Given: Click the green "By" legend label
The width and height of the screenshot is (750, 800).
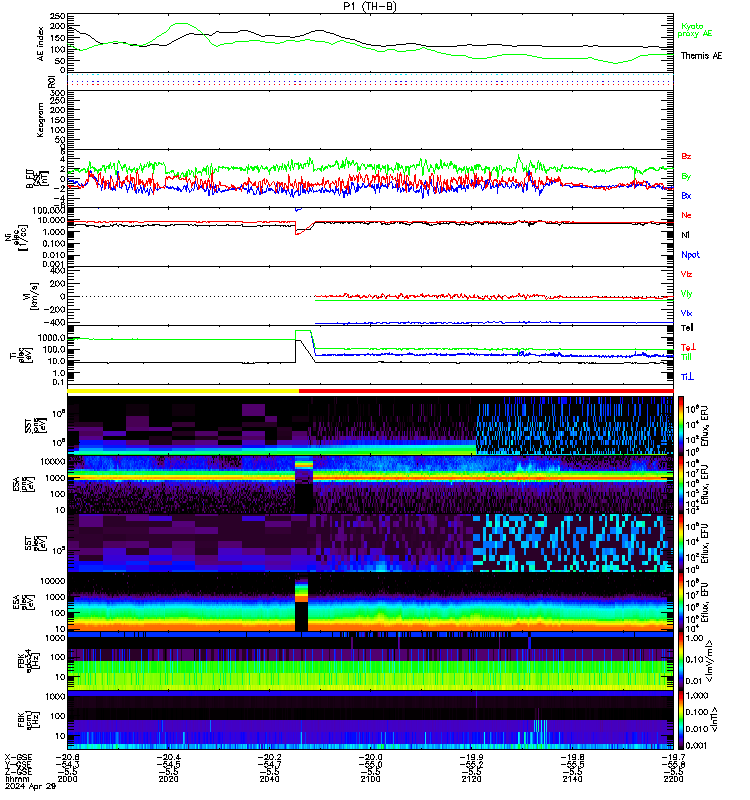Looking at the screenshot, I should pyautogui.click(x=686, y=177).
